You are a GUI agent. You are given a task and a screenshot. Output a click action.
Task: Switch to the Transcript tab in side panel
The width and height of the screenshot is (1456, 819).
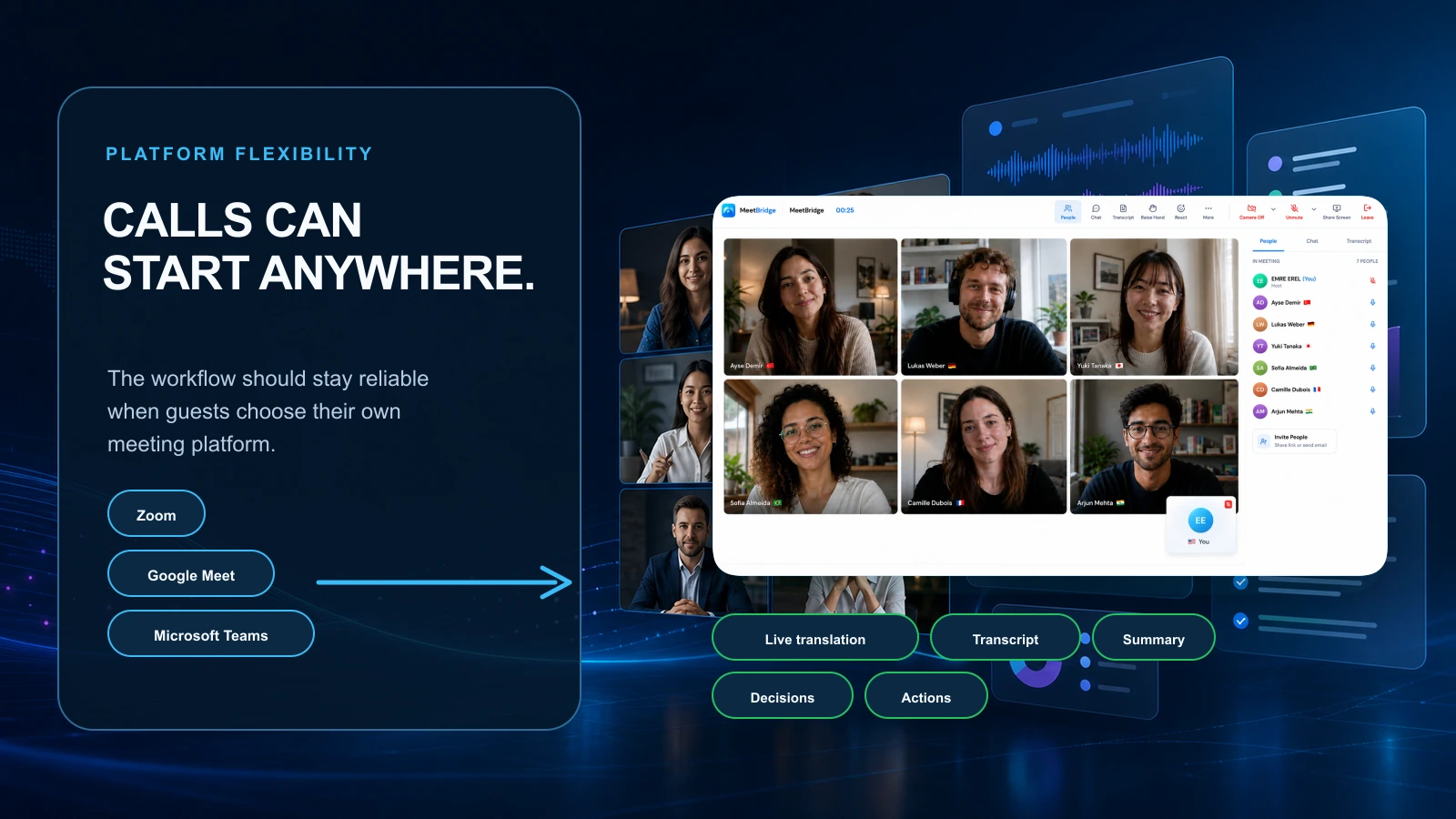tap(1359, 241)
